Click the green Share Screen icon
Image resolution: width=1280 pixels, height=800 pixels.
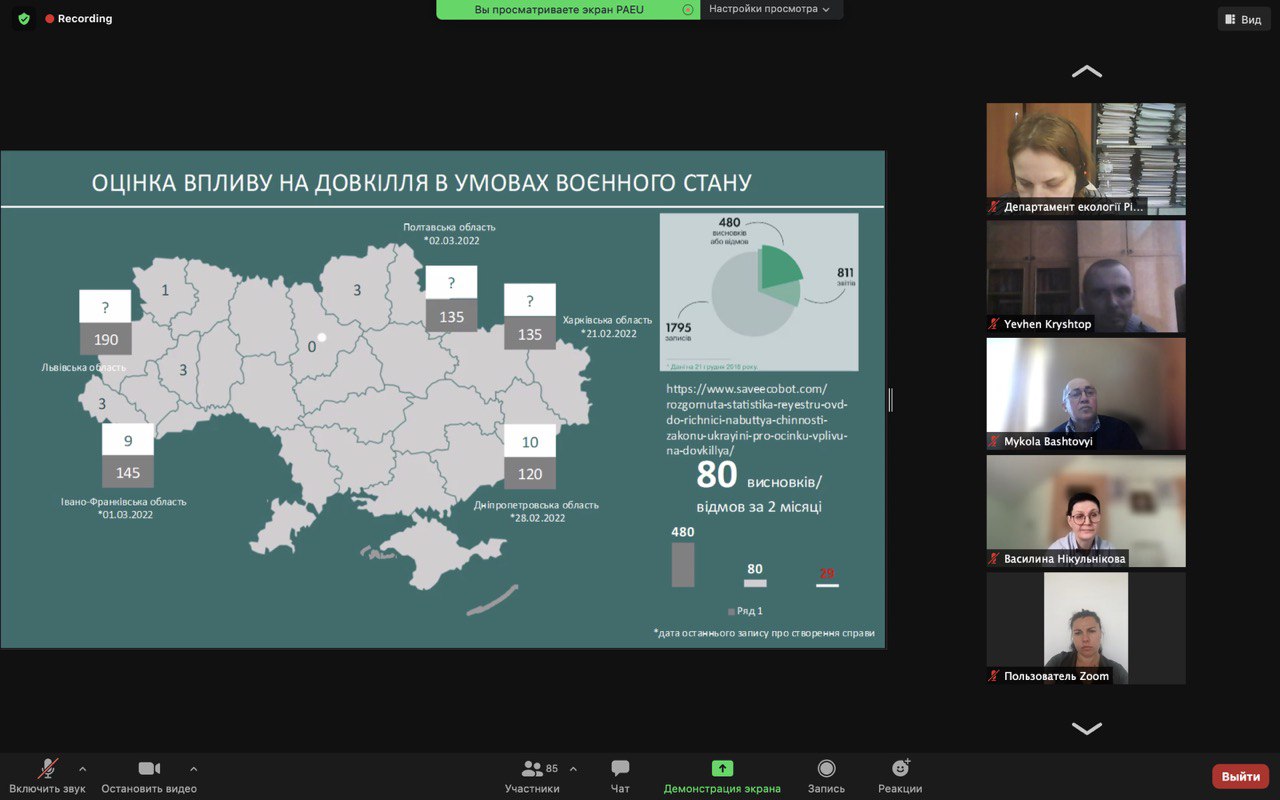click(722, 769)
